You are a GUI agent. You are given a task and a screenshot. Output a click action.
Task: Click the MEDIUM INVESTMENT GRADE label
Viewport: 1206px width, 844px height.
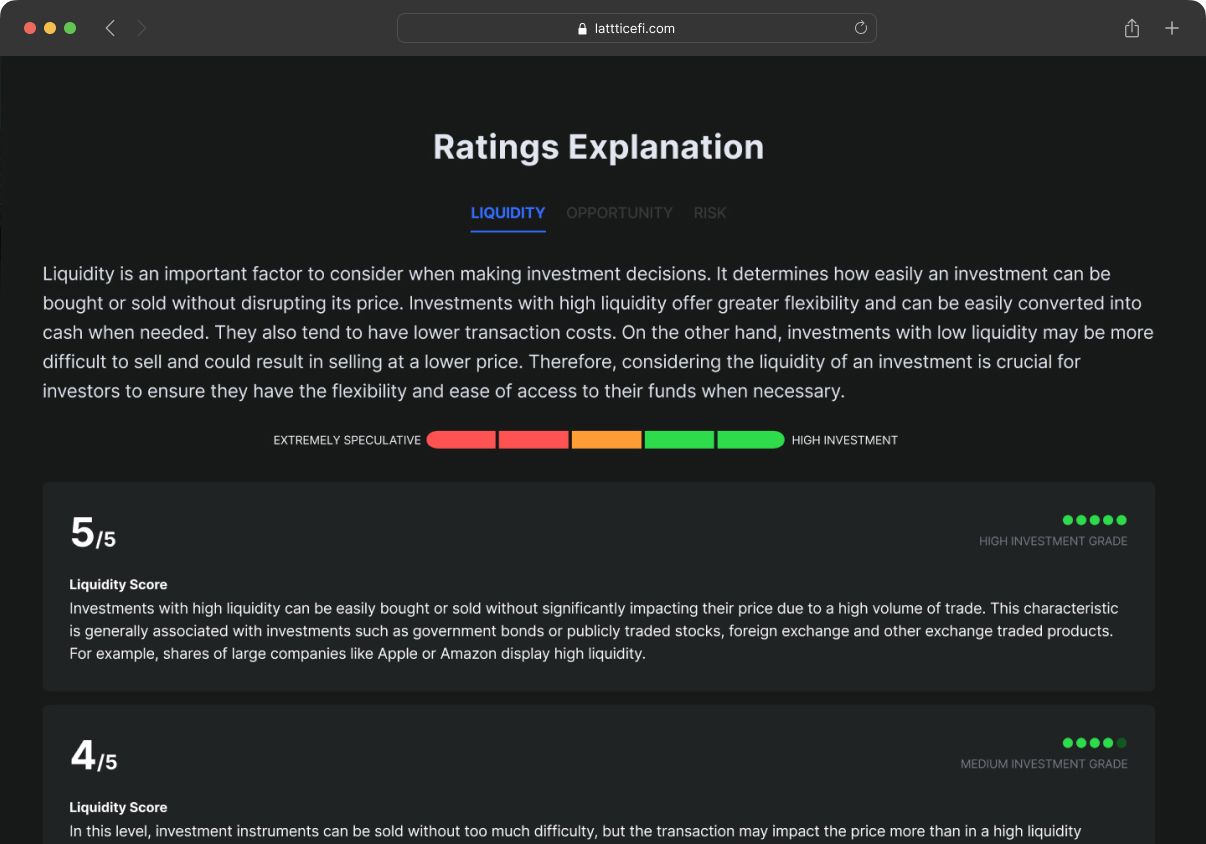coord(1044,764)
